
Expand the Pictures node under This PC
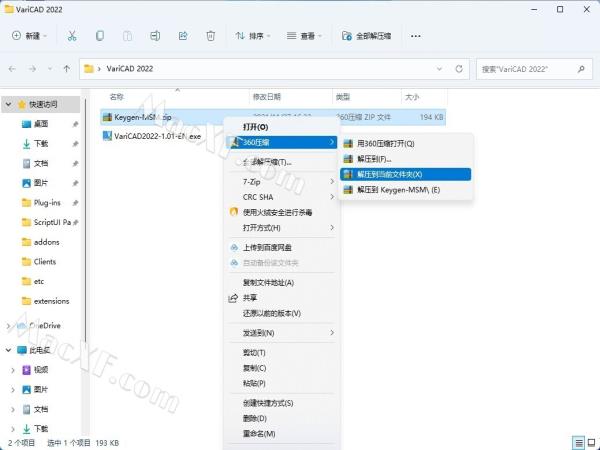13,390
